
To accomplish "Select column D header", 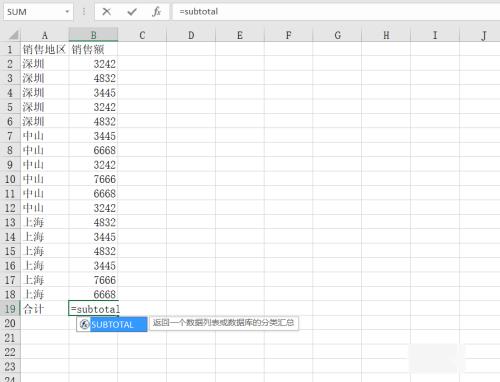I will (x=191, y=35).
